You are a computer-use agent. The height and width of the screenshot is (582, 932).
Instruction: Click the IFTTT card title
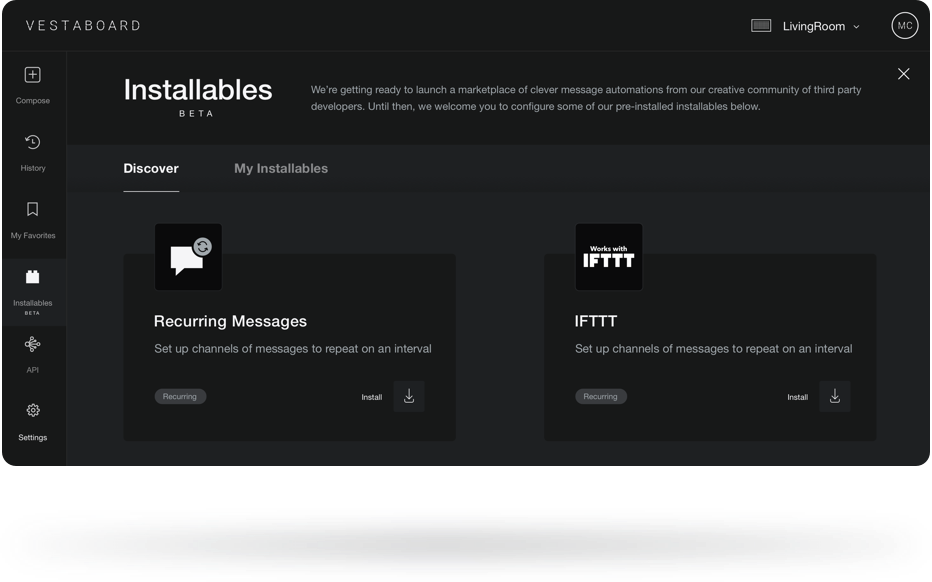596,321
